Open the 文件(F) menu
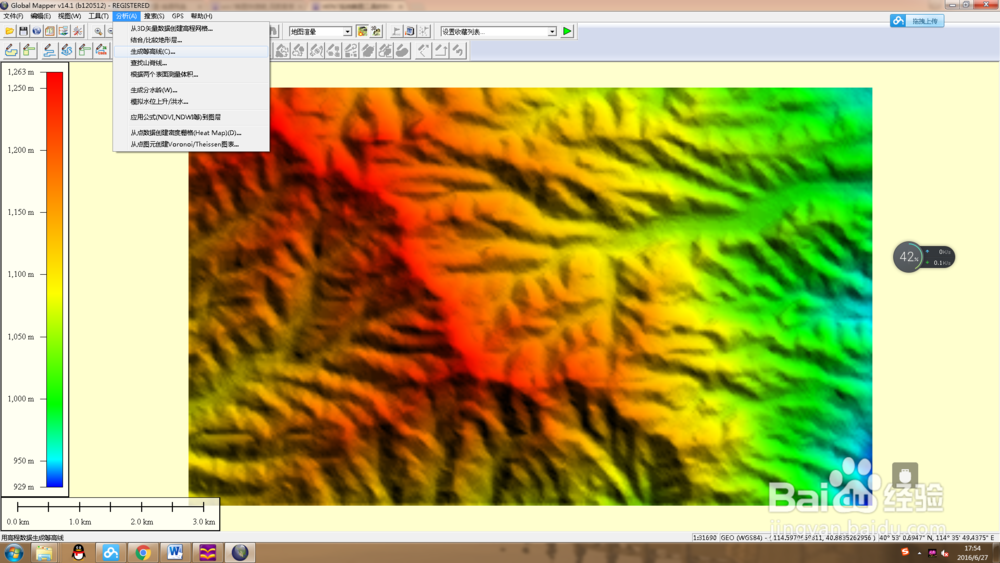This screenshot has width=1000, height=563. point(13,16)
